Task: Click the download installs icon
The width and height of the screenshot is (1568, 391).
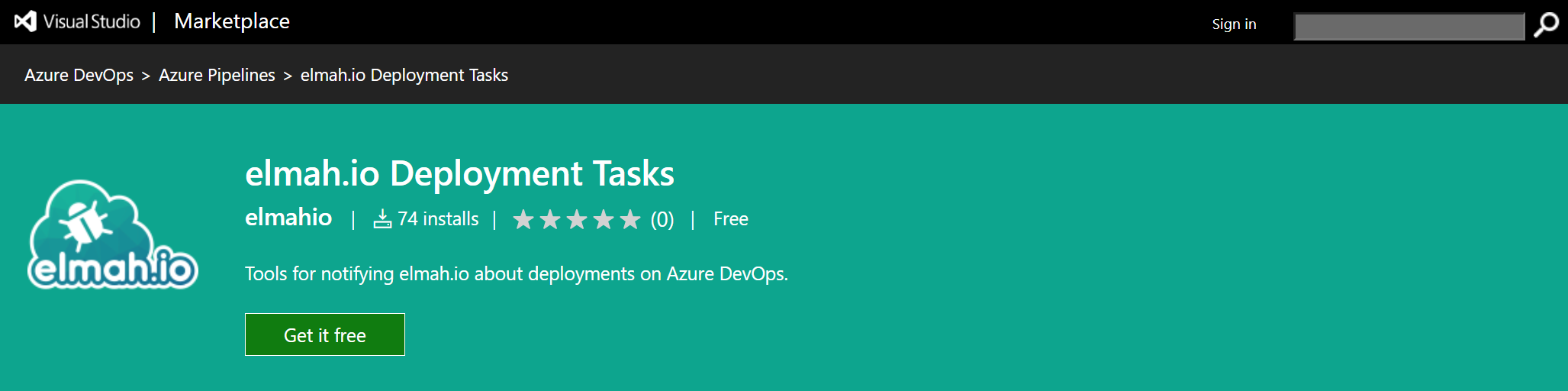Action: point(382,219)
